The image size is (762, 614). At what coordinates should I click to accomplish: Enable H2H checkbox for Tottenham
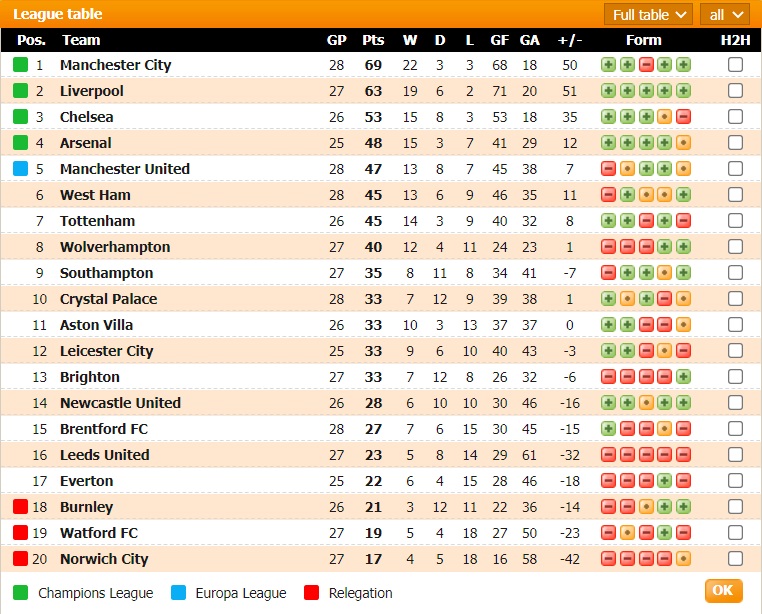point(735,221)
